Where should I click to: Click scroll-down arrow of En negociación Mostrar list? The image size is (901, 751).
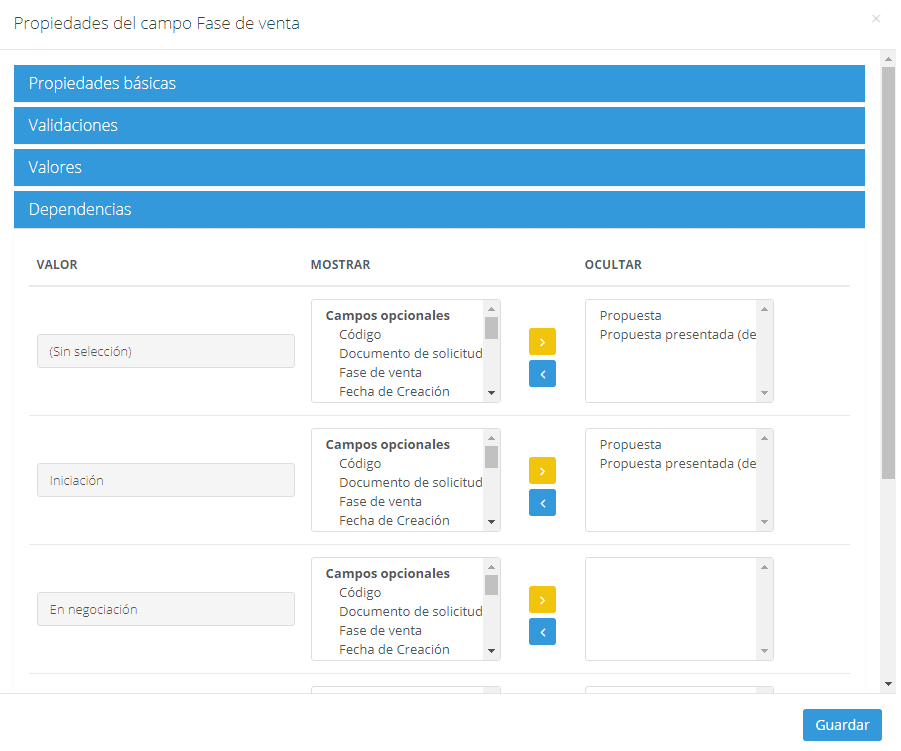coord(491,651)
